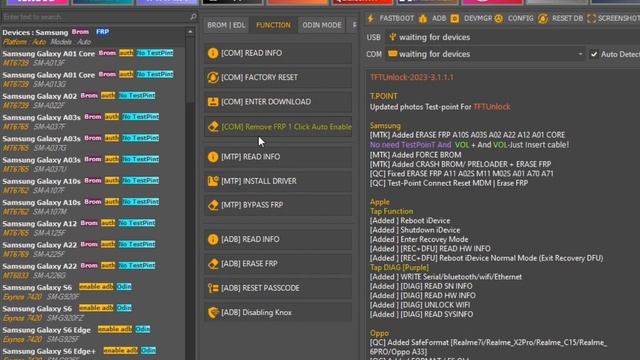Viewport: 640px width, 360px height.
Task: Select Samsung Galaxy S6 Edge+ device
Action: (93, 353)
